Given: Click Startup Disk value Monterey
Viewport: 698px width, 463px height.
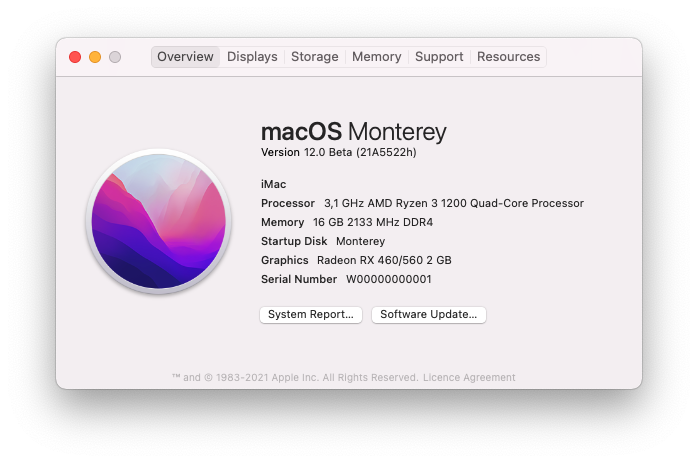Looking at the screenshot, I should 360,241.
